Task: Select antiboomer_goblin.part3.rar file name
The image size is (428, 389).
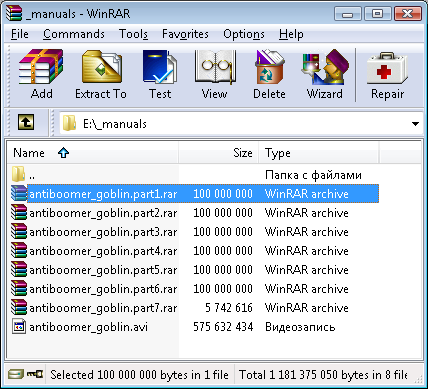Action: (x=103, y=232)
